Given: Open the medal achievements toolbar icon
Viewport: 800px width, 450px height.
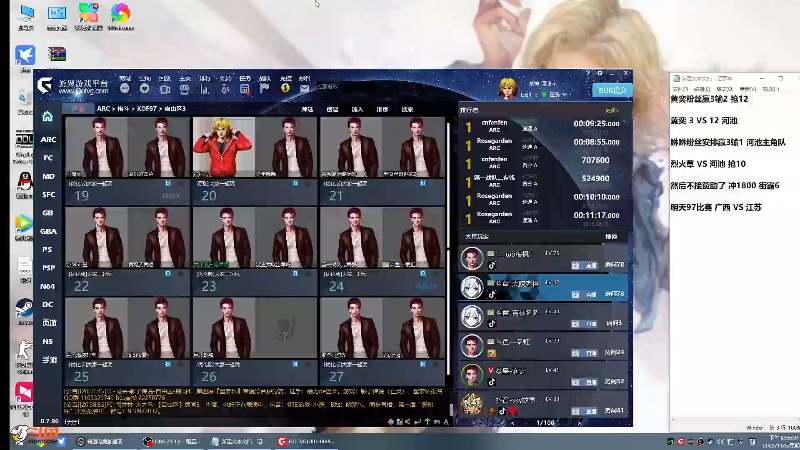Looking at the screenshot, I should (225, 89).
